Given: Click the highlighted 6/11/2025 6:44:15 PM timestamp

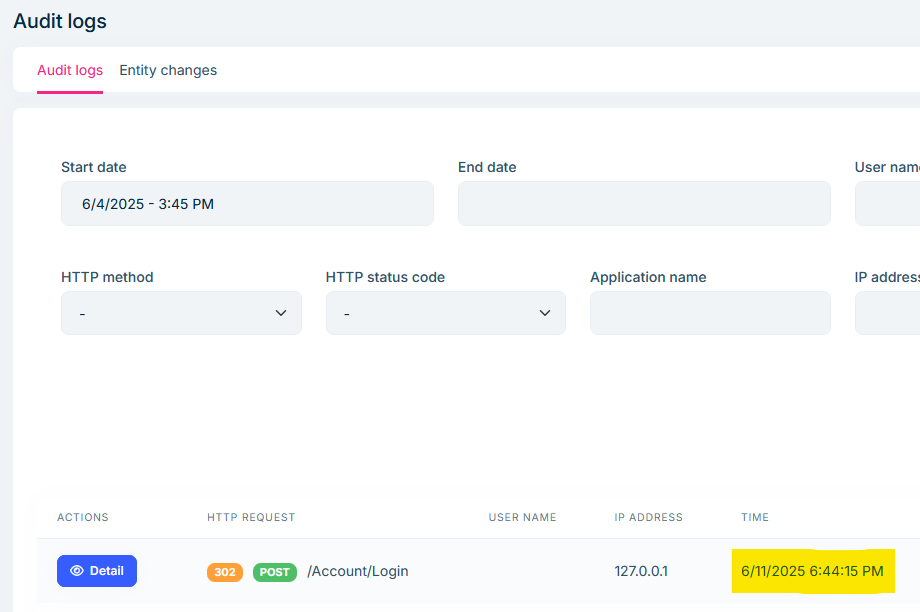Looking at the screenshot, I should (x=812, y=571).
